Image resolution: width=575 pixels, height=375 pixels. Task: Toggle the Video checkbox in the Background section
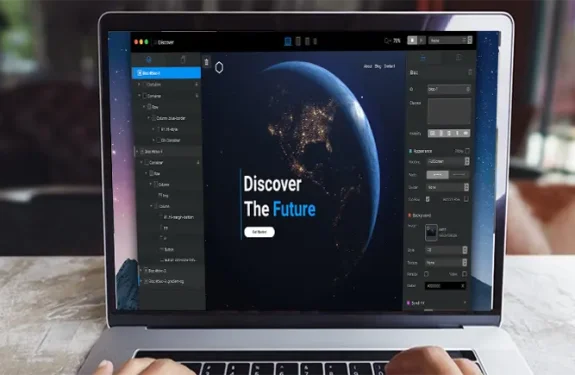point(464,273)
